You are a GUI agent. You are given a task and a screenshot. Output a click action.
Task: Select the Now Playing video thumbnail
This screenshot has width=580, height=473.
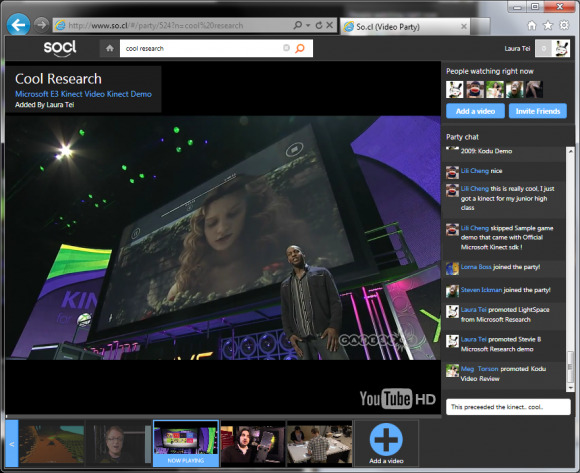[x=186, y=443]
